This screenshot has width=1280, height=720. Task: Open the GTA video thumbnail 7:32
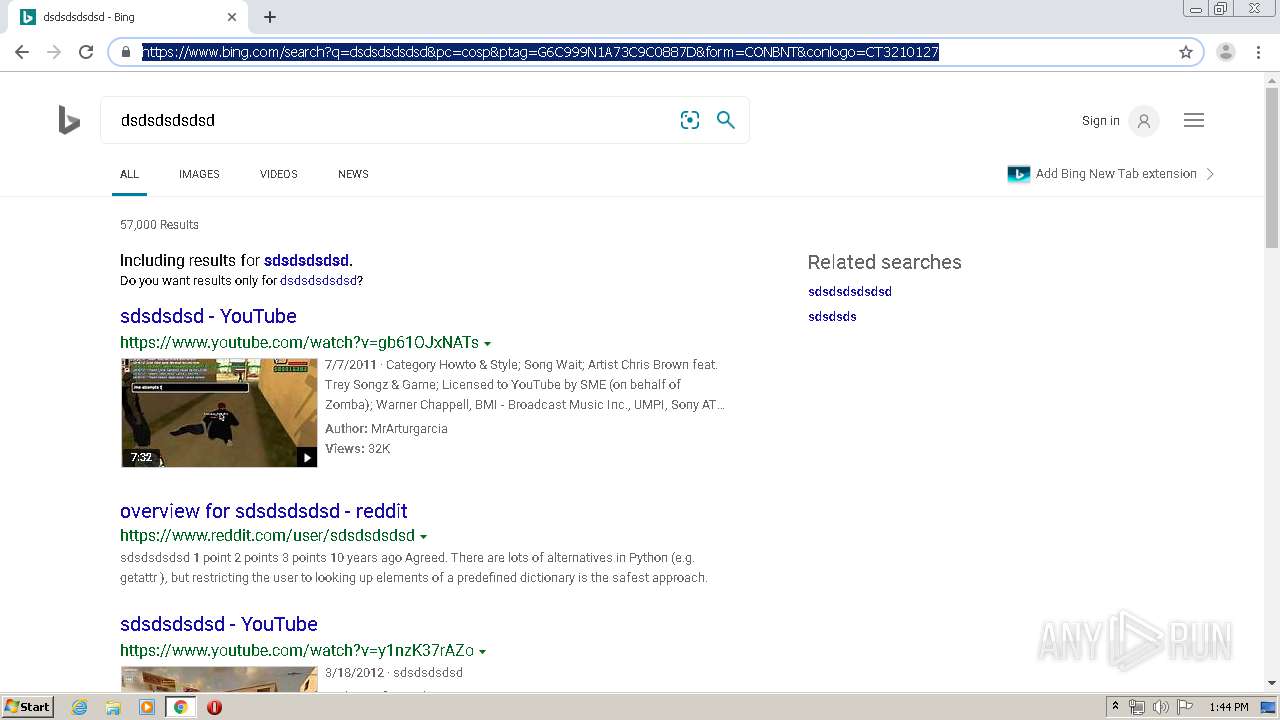(219, 413)
